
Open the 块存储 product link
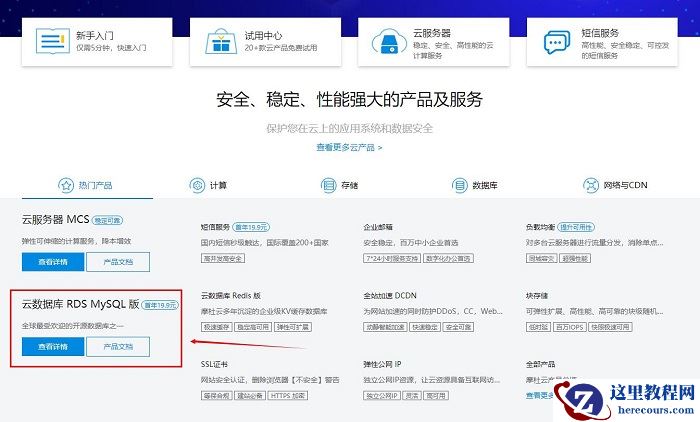(x=537, y=296)
